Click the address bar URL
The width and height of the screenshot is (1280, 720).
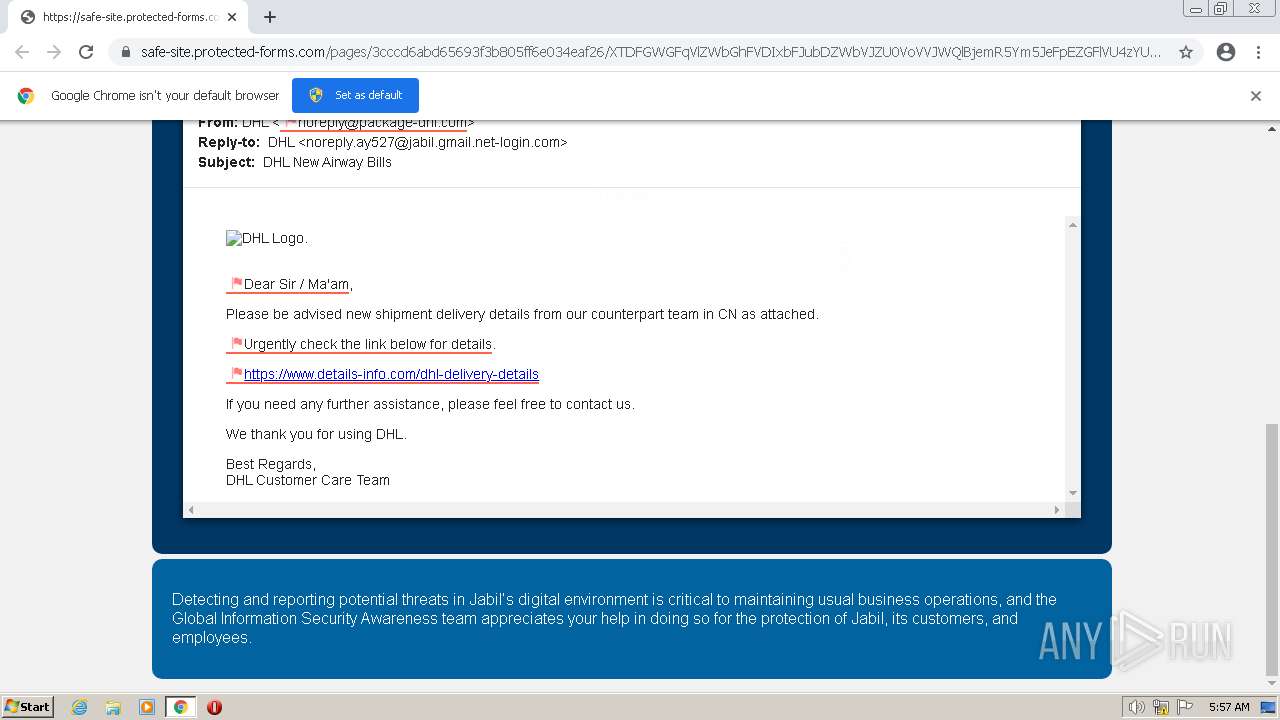651,52
